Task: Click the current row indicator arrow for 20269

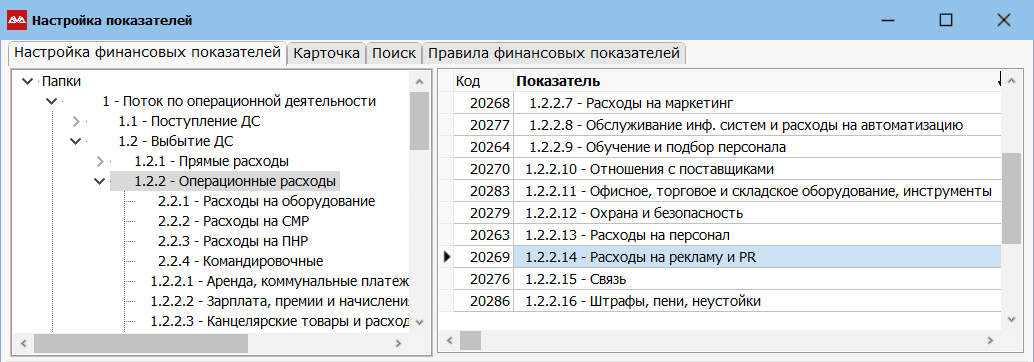Action: click(x=447, y=258)
